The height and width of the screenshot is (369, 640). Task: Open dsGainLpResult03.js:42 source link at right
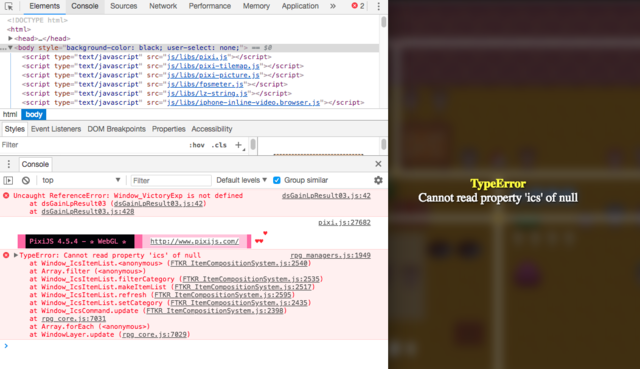326,196
